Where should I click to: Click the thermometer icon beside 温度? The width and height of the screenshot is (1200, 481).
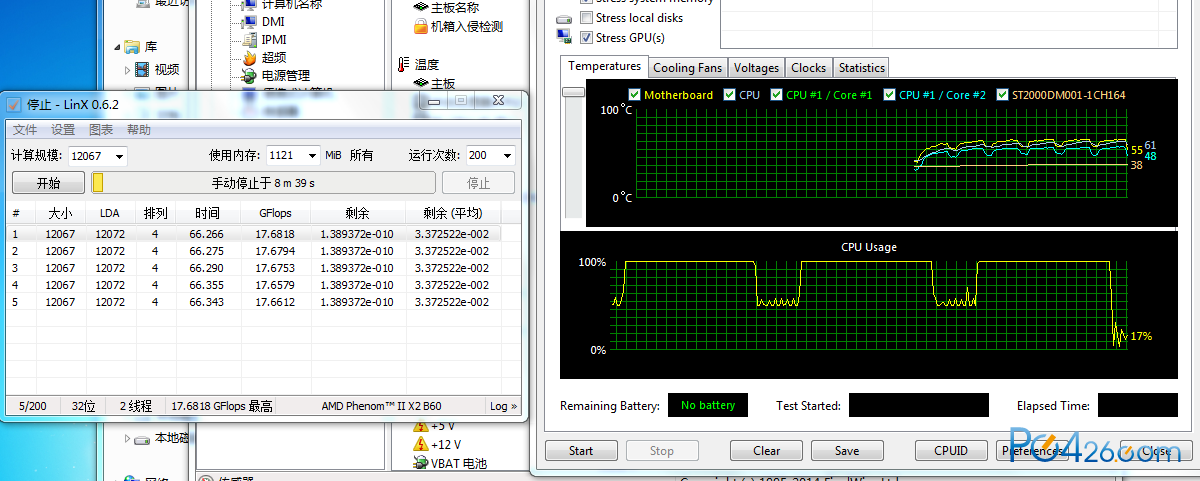(403, 64)
